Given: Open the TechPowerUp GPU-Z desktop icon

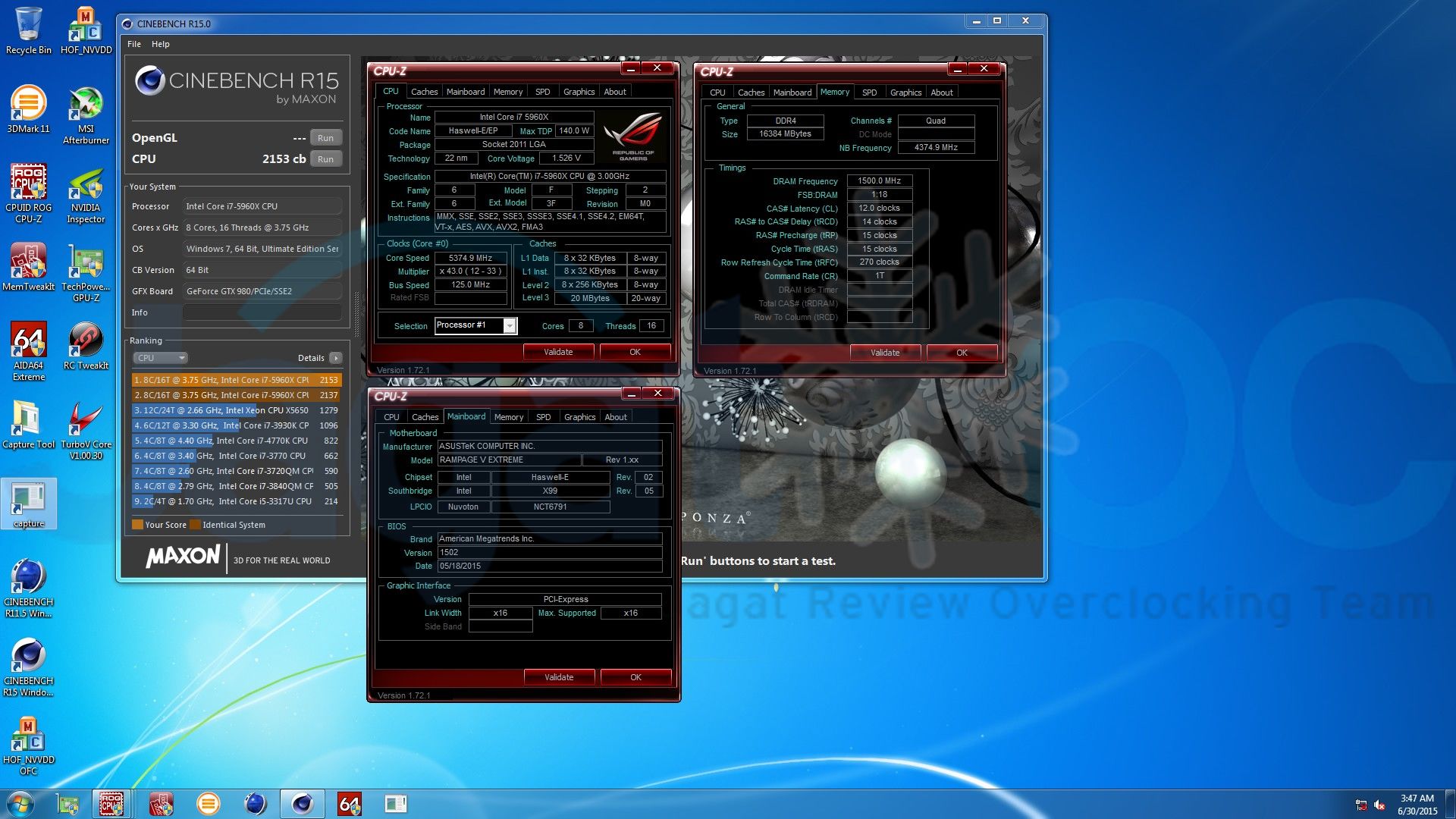Looking at the screenshot, I should (86, 273).
